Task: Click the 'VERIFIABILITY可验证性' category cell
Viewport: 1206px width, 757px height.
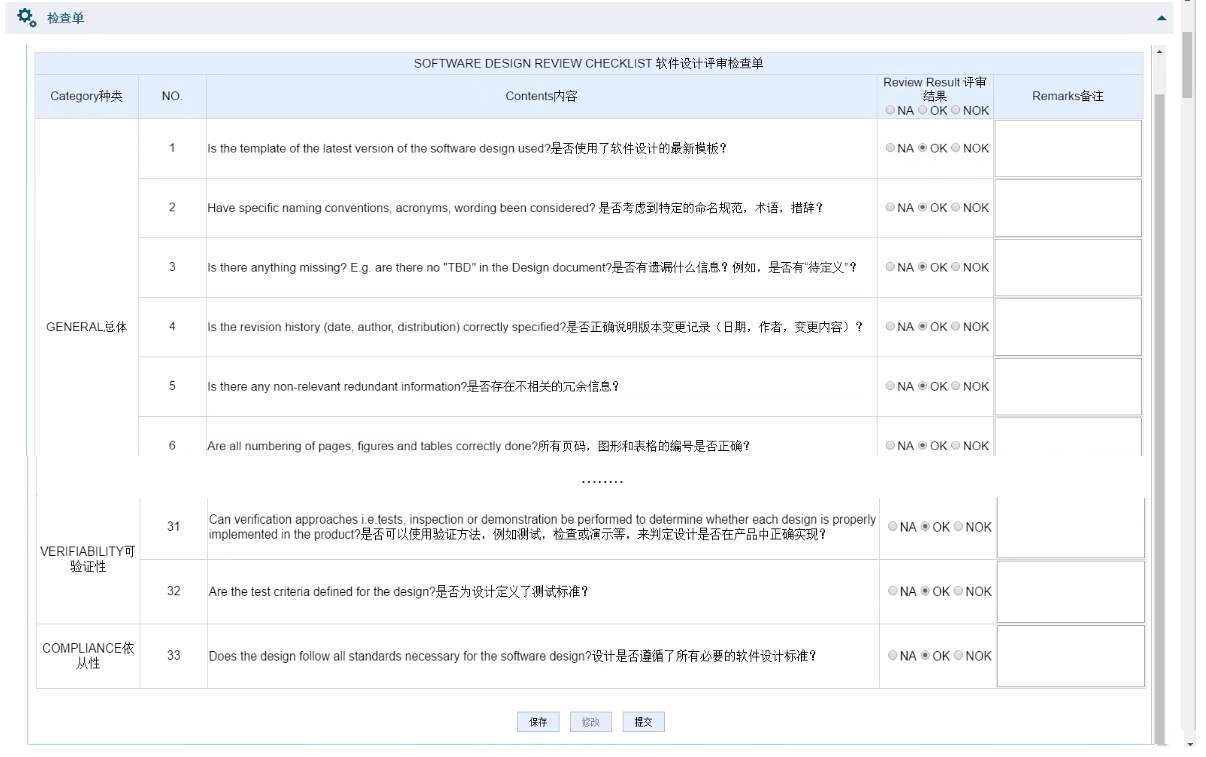Action: [x=88, y=559]
